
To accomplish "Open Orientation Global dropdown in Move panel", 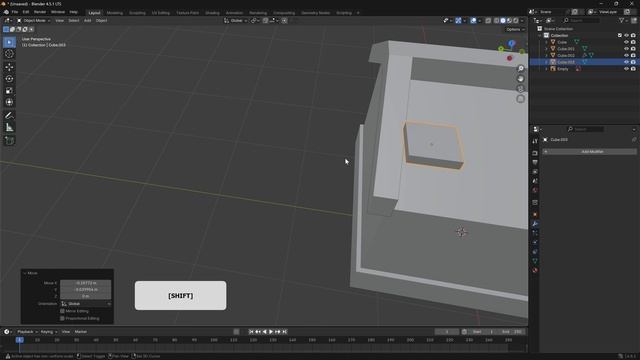I will pyautogui.click(x=86, y=304).
